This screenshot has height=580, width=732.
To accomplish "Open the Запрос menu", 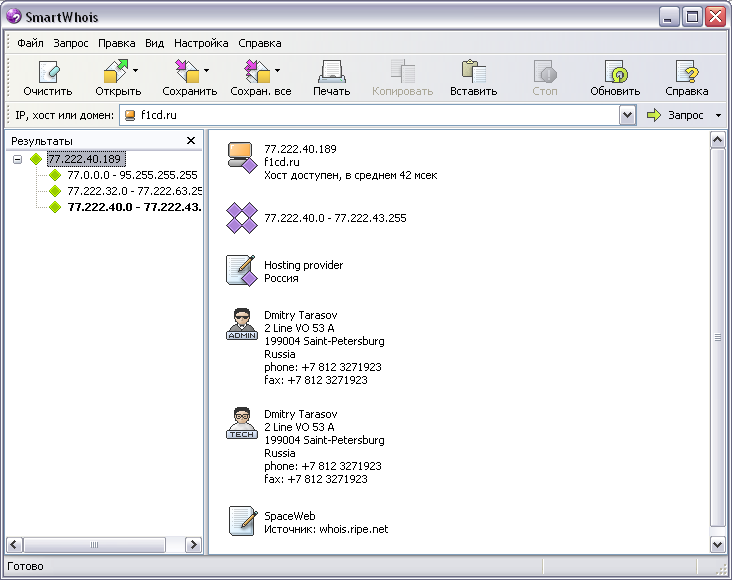I will 70,43.
